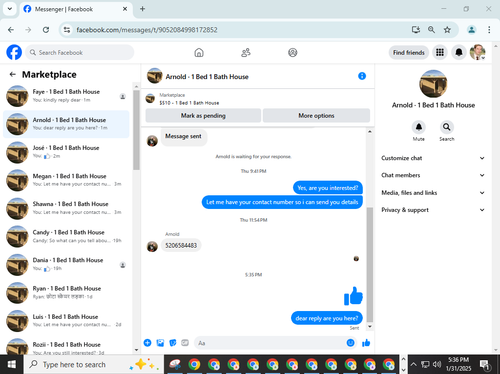Click the back arrow beside Marketplace
The image size is (500, 374).
13,74
